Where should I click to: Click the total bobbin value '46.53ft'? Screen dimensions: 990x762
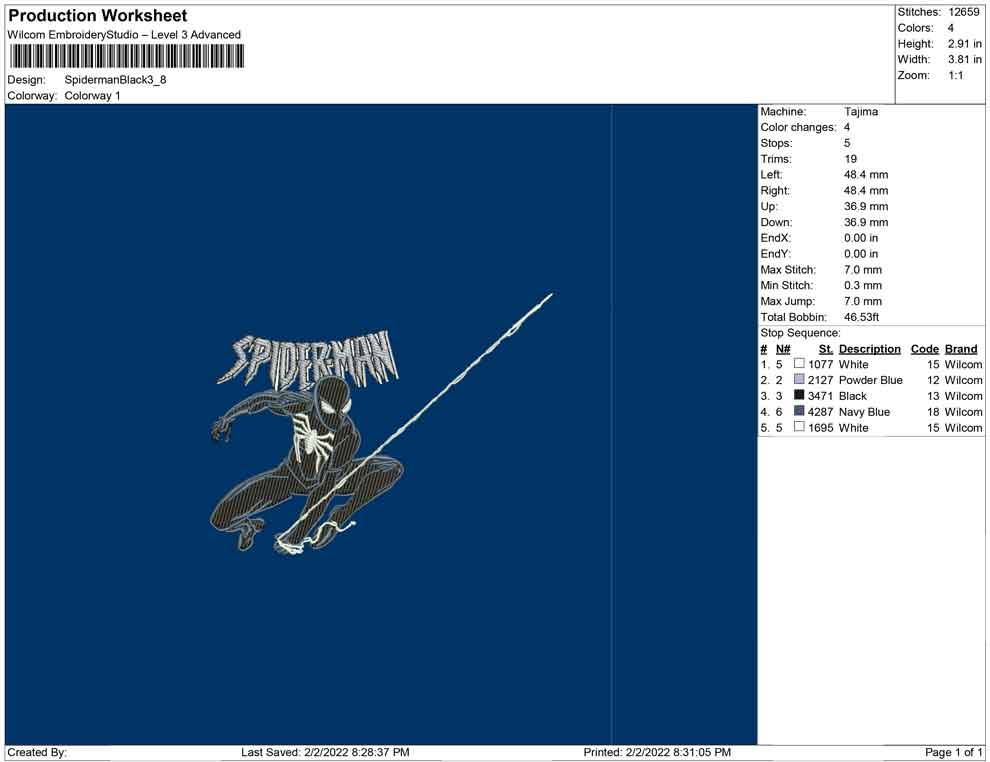862,317
